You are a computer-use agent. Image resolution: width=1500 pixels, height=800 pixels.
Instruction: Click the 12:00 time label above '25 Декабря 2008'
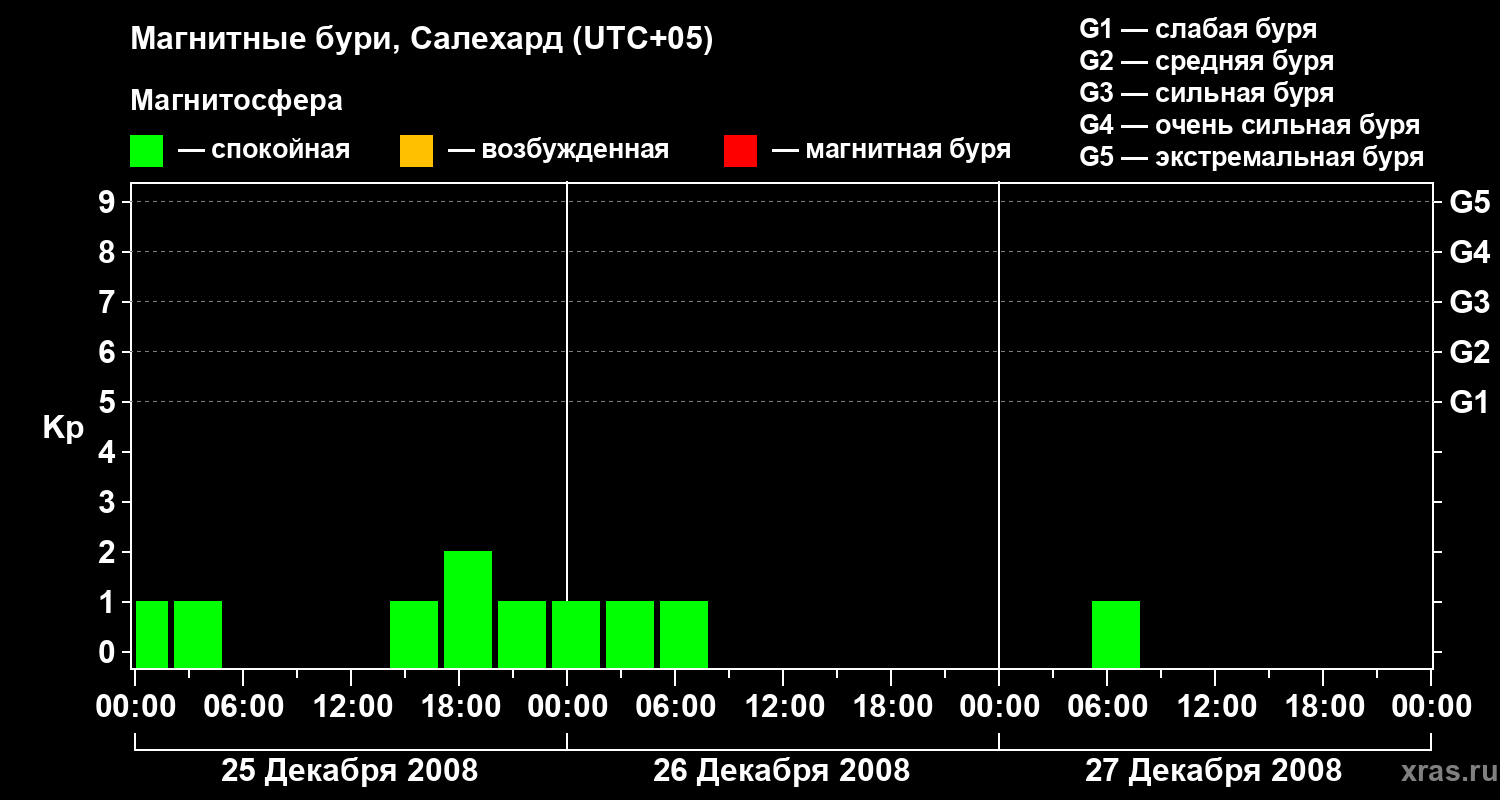click(x=351, y=707)
